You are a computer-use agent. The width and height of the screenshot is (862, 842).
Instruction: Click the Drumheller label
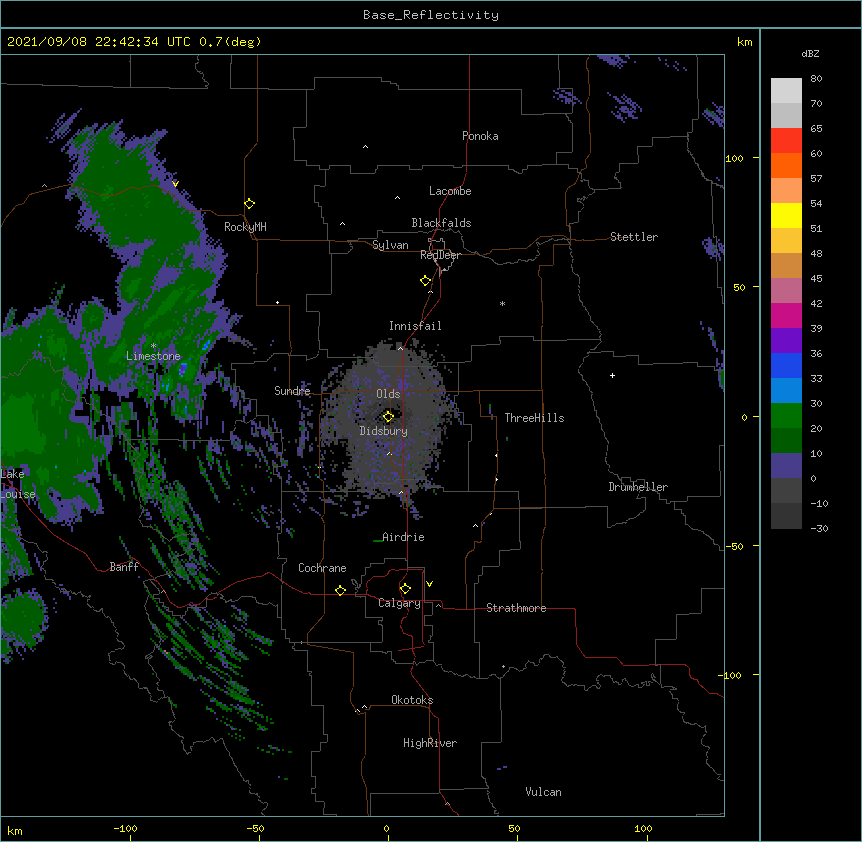point(638,487)
